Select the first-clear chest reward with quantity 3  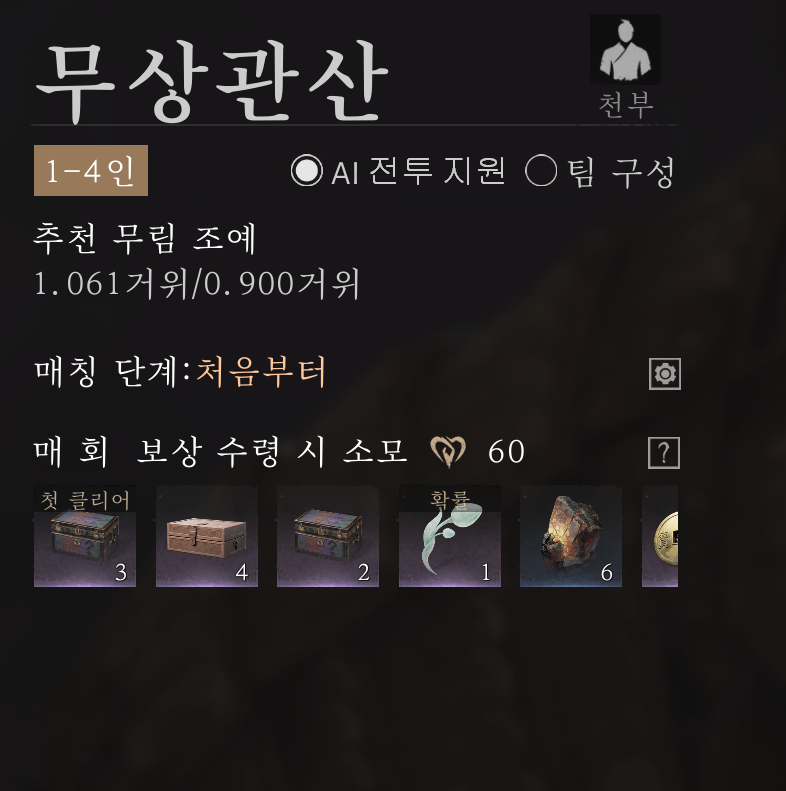(x=85, y=536)
